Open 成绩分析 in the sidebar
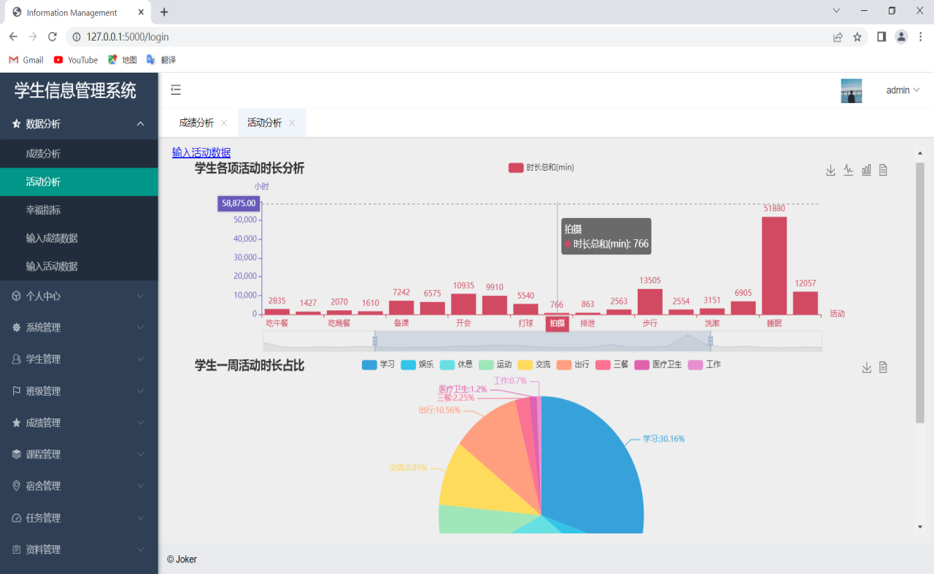The image size is (935, 575). coord(79,153)
